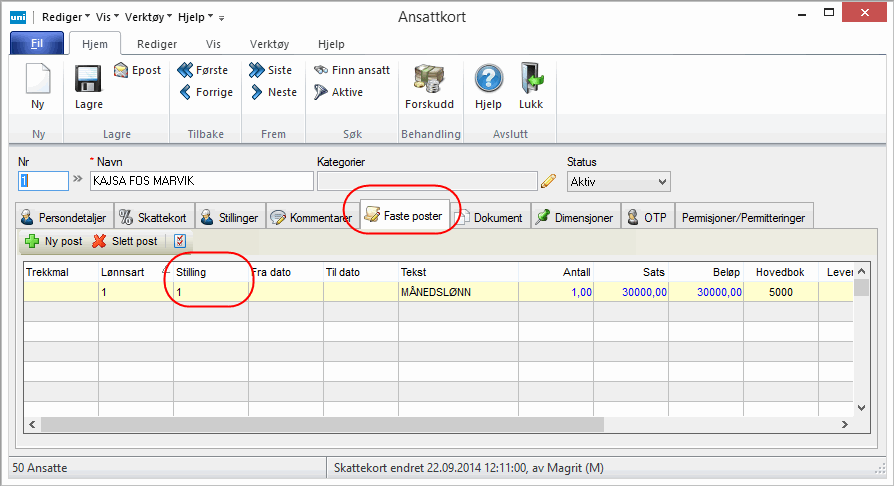
Task: Add a new entry with Ny post
Action: pos(53,241)
